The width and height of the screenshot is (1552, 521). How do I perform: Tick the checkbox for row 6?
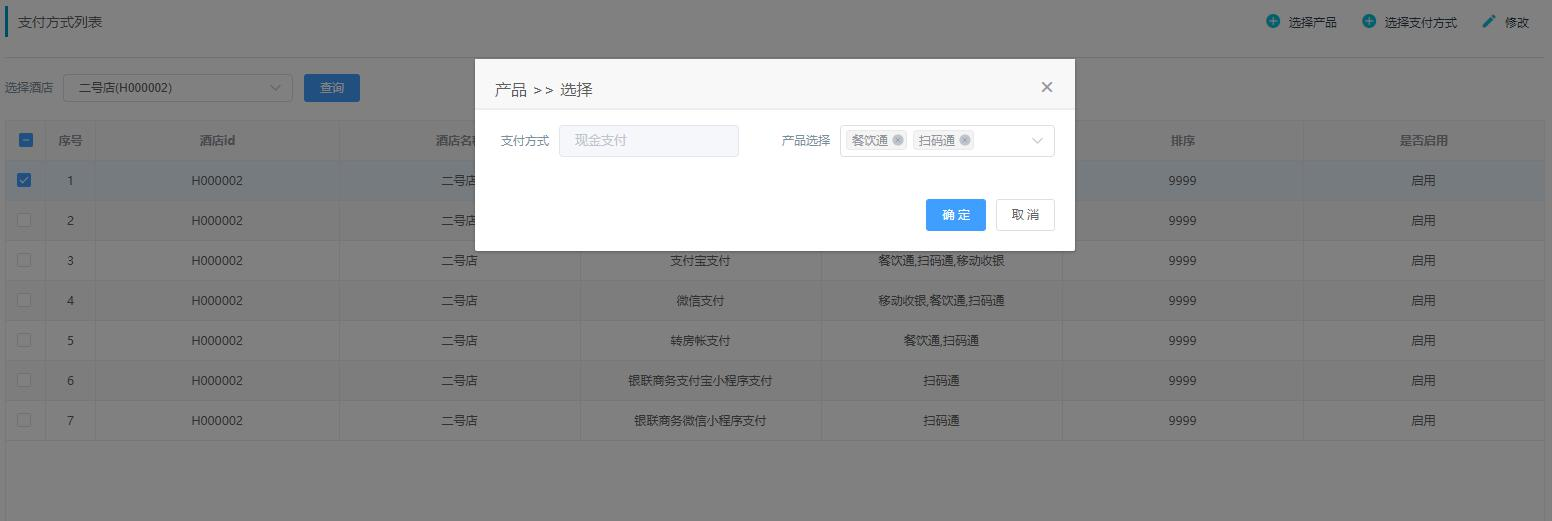coord(25,380)
